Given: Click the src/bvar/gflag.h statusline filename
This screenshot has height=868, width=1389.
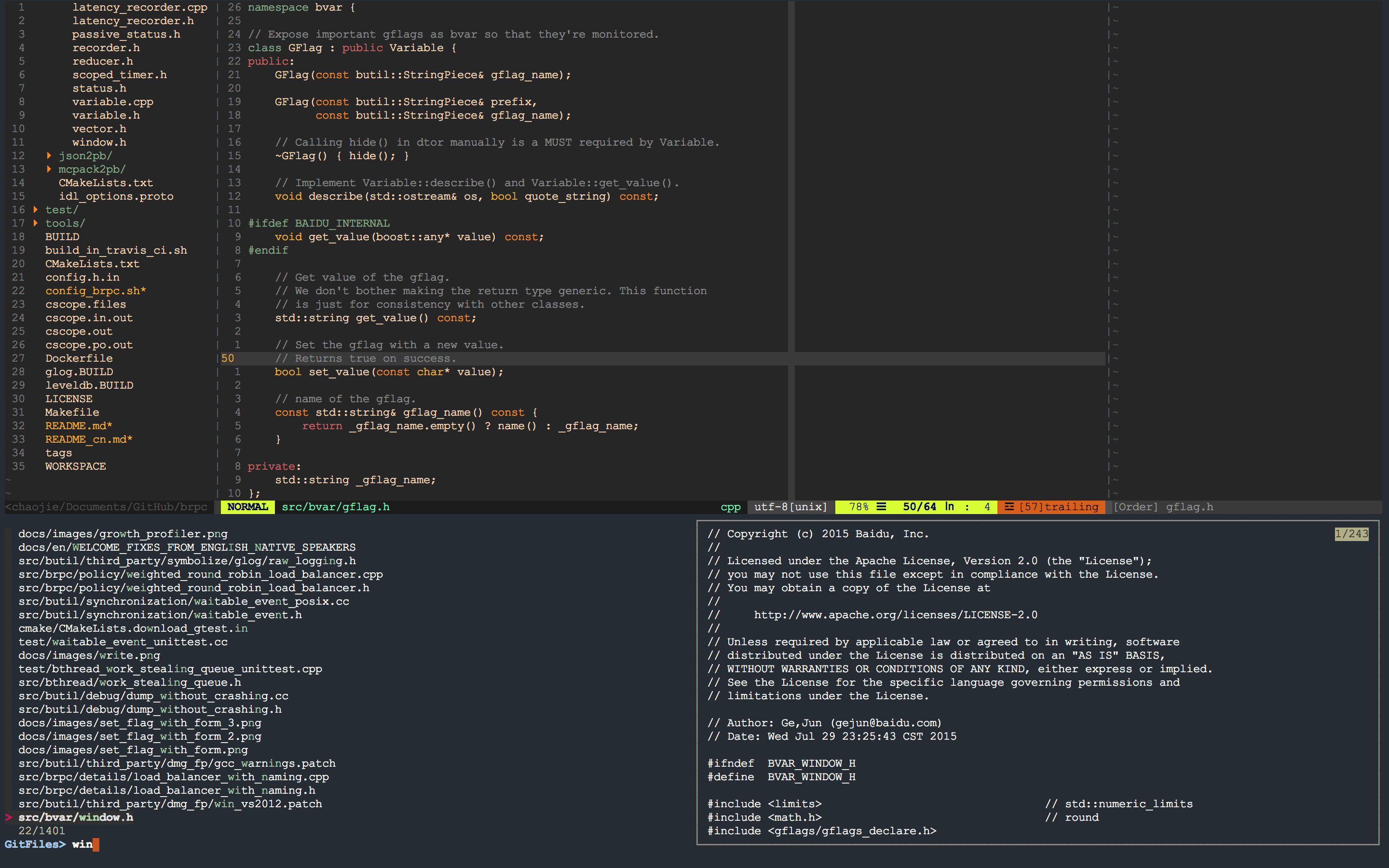Looking at the screenshot, I should coord(335,507).
